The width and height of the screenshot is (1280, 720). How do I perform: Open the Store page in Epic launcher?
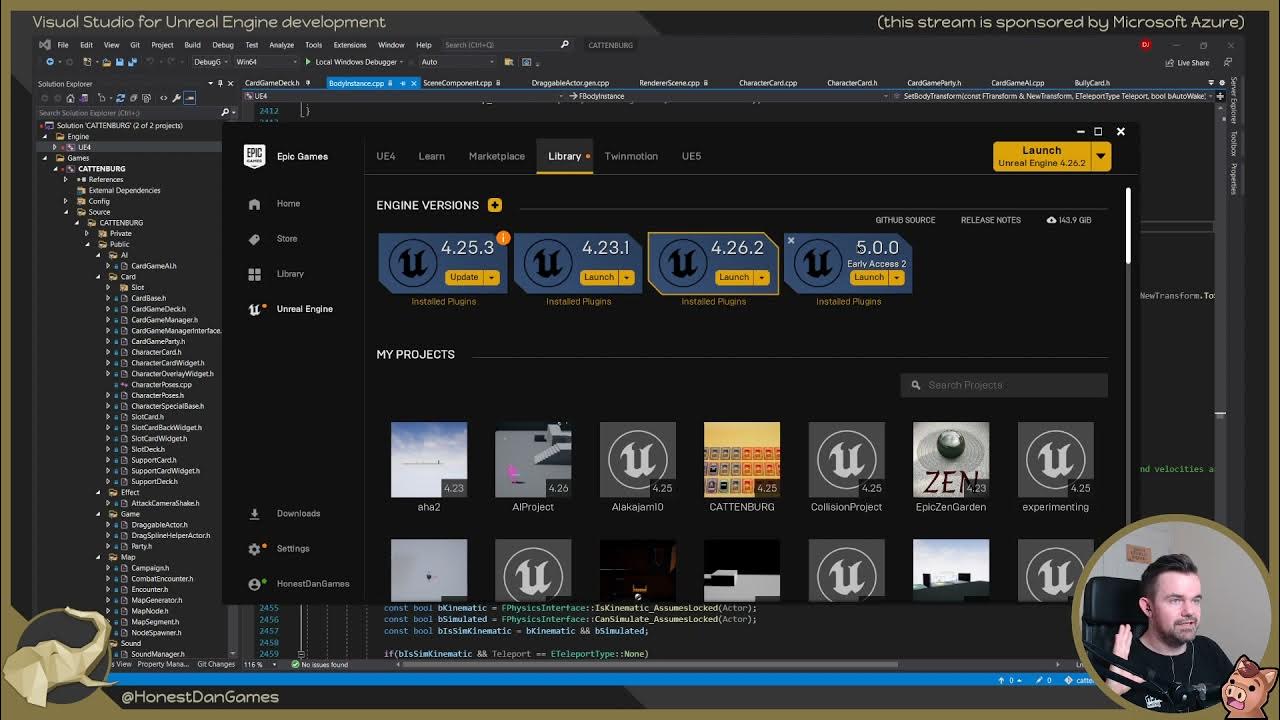pos(273,239)
